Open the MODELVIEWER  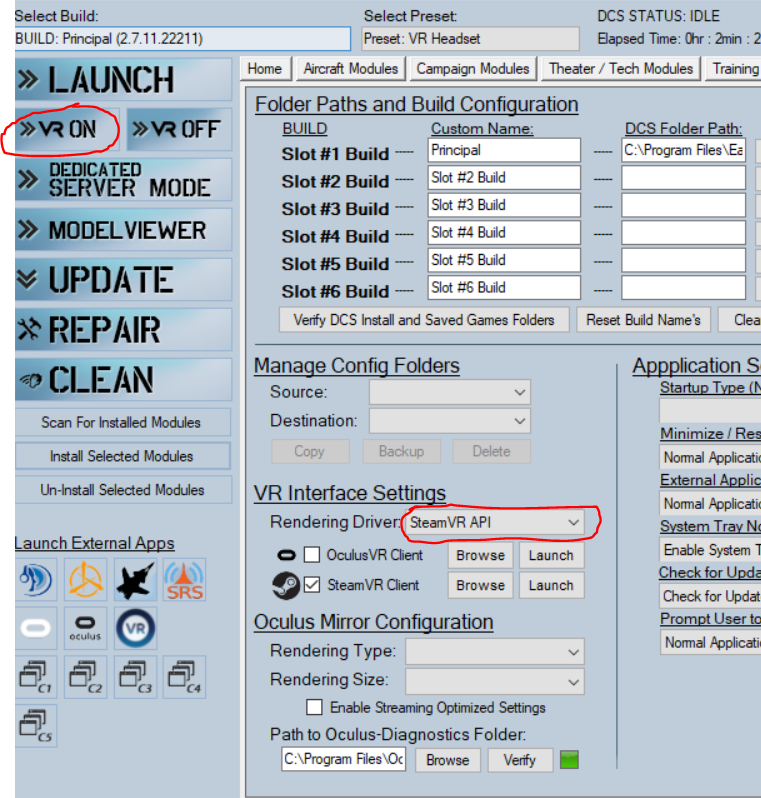coord(123,230)
